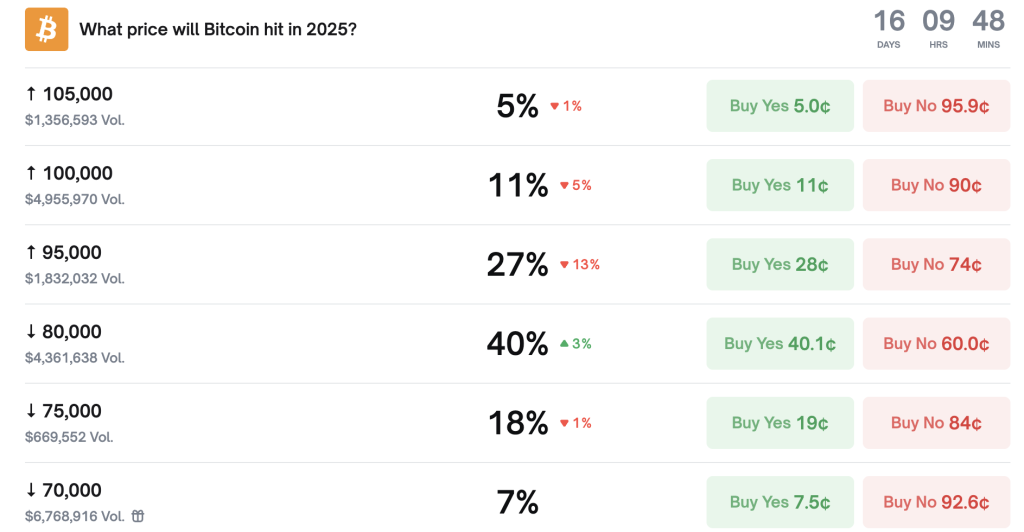Click the 27% chance for 95,000
Image resolution: width=1024 pixels, height=532 pixels.
pos(517,264)
